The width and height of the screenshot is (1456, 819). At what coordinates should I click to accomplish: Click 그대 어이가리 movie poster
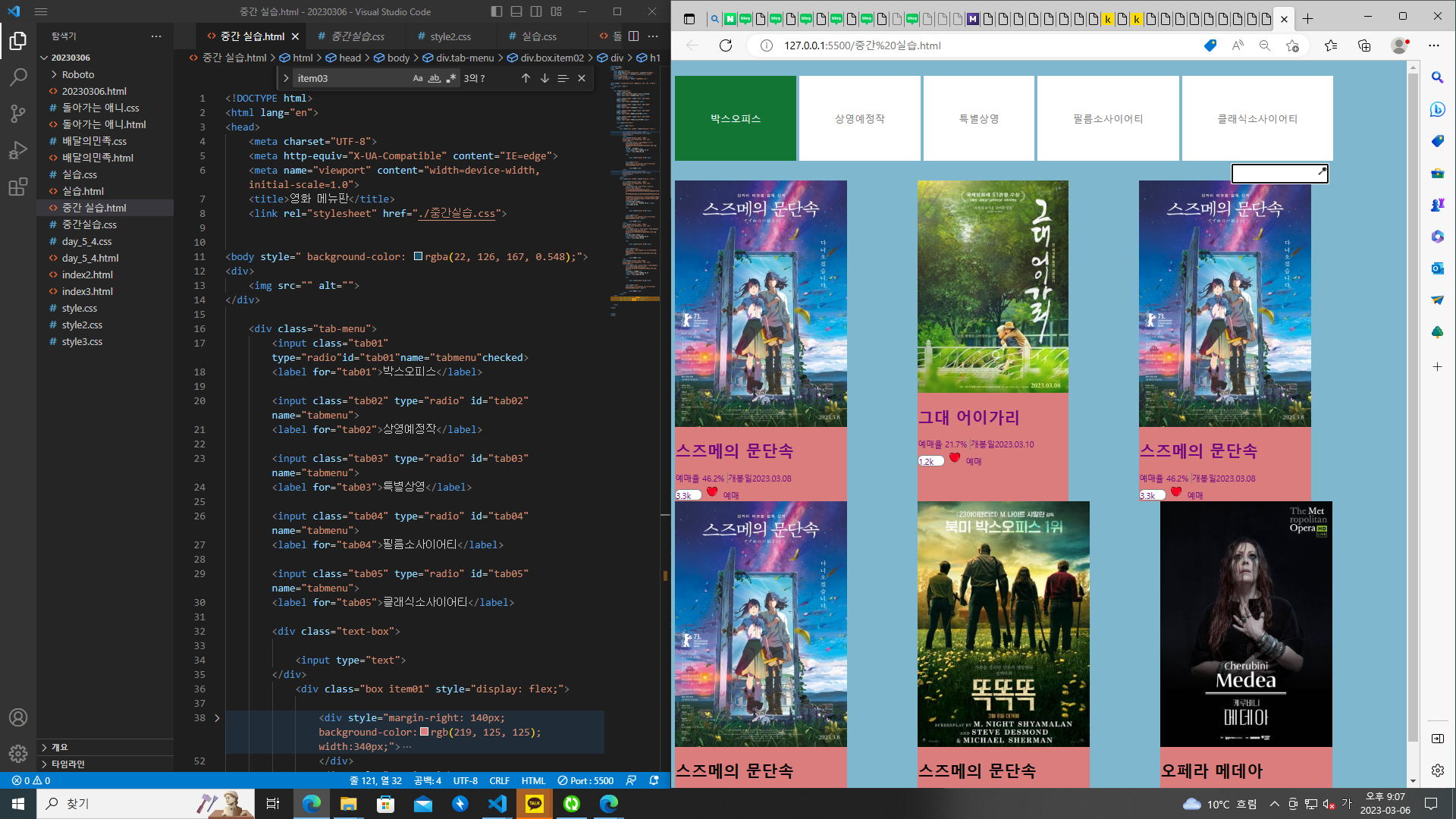pos(993,286)
